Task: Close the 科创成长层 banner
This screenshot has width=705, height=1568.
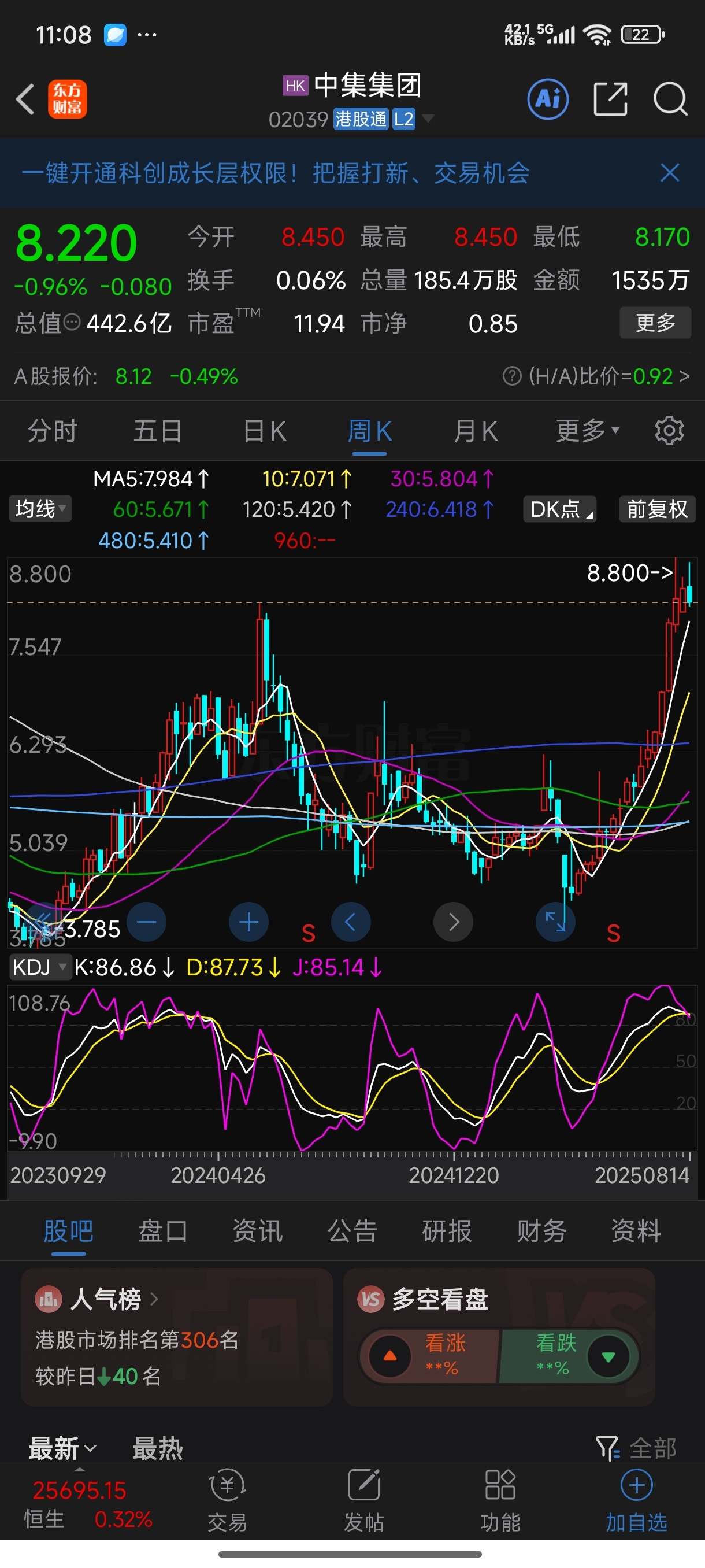Action: click(670, 173)
